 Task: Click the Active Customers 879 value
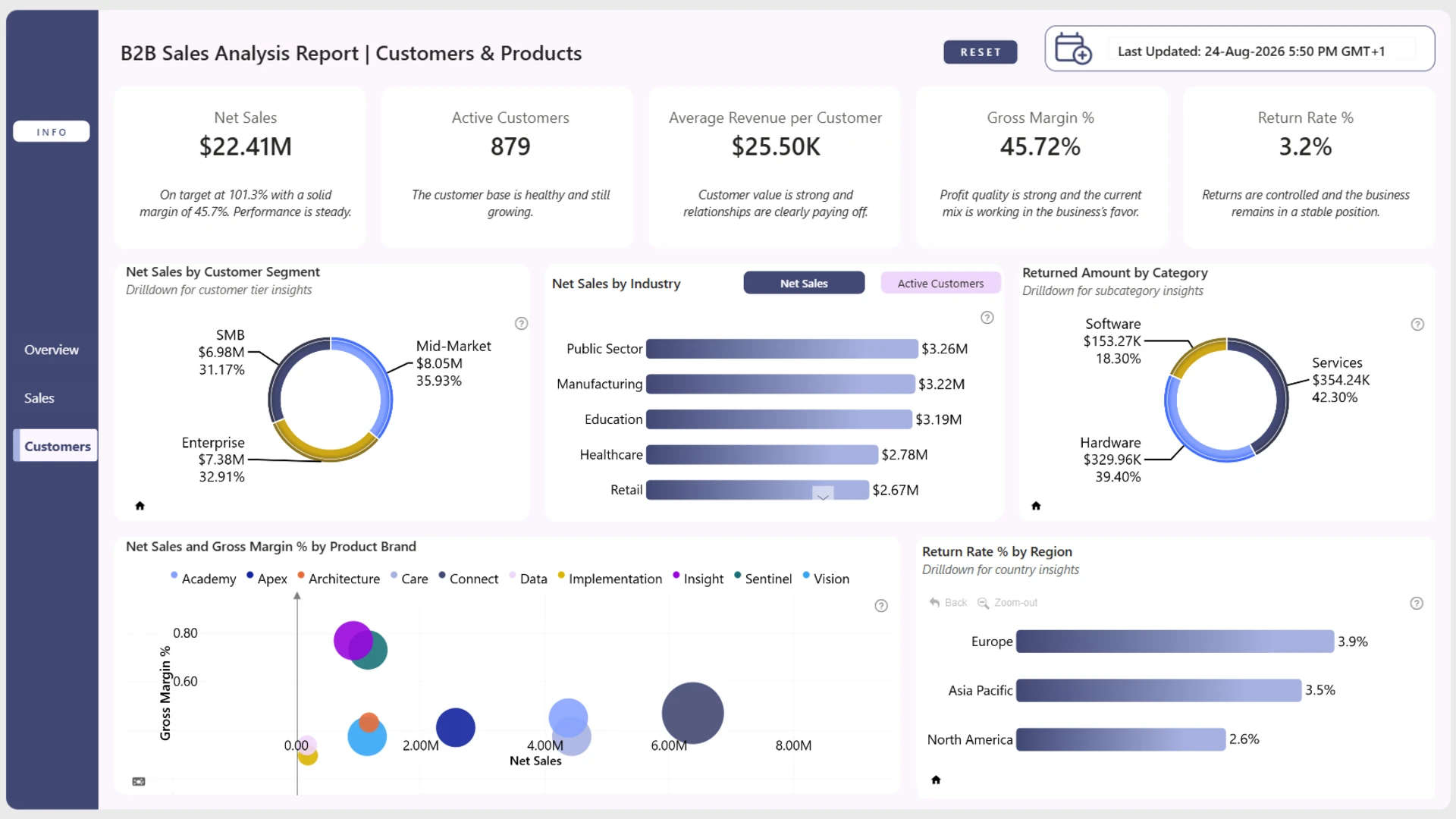click(510, 146)
